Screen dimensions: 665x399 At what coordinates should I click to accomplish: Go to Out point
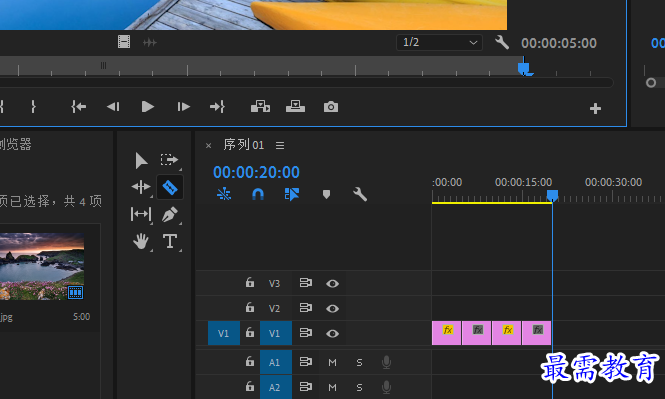(217, 107)
